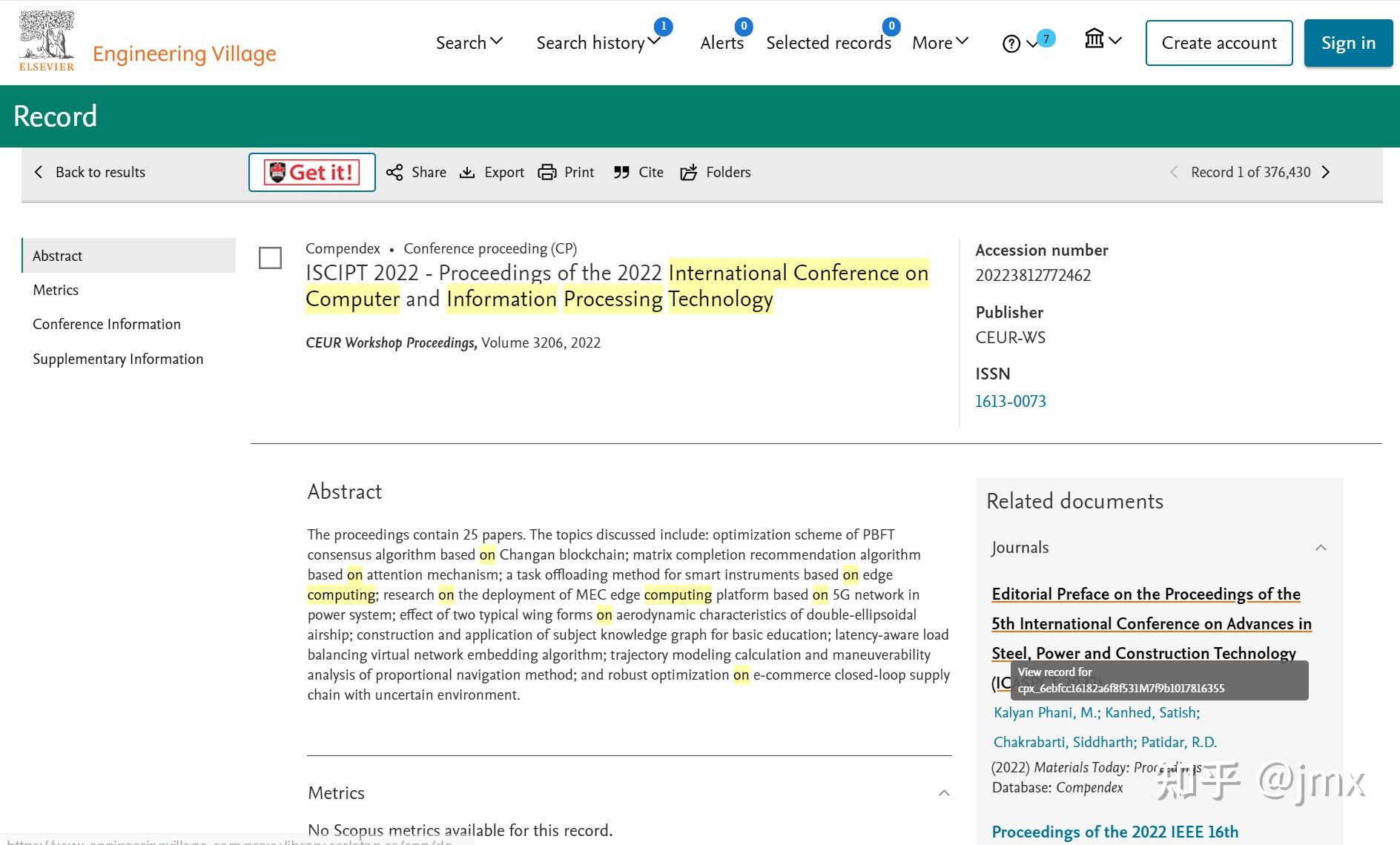Sign in to Engineering Village
Viewport: 1400px width, 845px height.
point(1348,42)
